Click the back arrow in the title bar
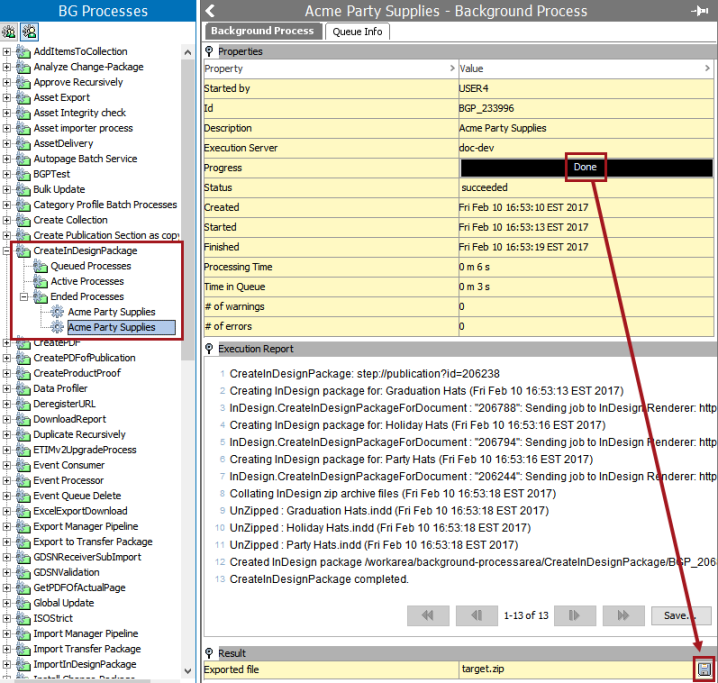This screenshot has height=683, width=718. [x=210, y=11]
